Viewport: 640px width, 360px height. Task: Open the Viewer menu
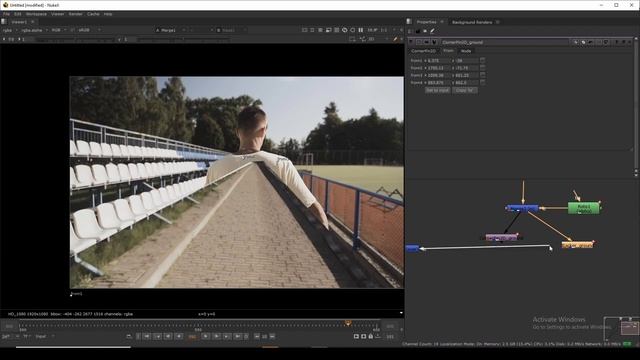pos(57,14)
